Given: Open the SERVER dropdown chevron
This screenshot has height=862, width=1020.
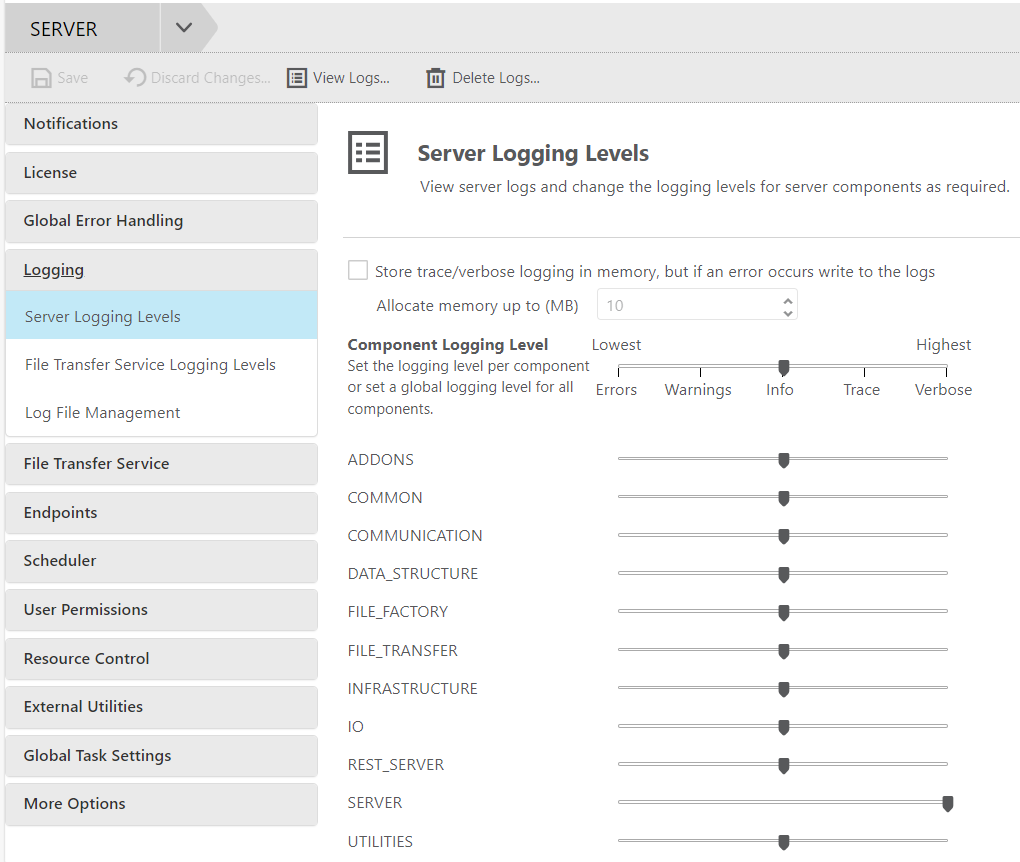Looking at the screenshot, I should tap(183, 28).
